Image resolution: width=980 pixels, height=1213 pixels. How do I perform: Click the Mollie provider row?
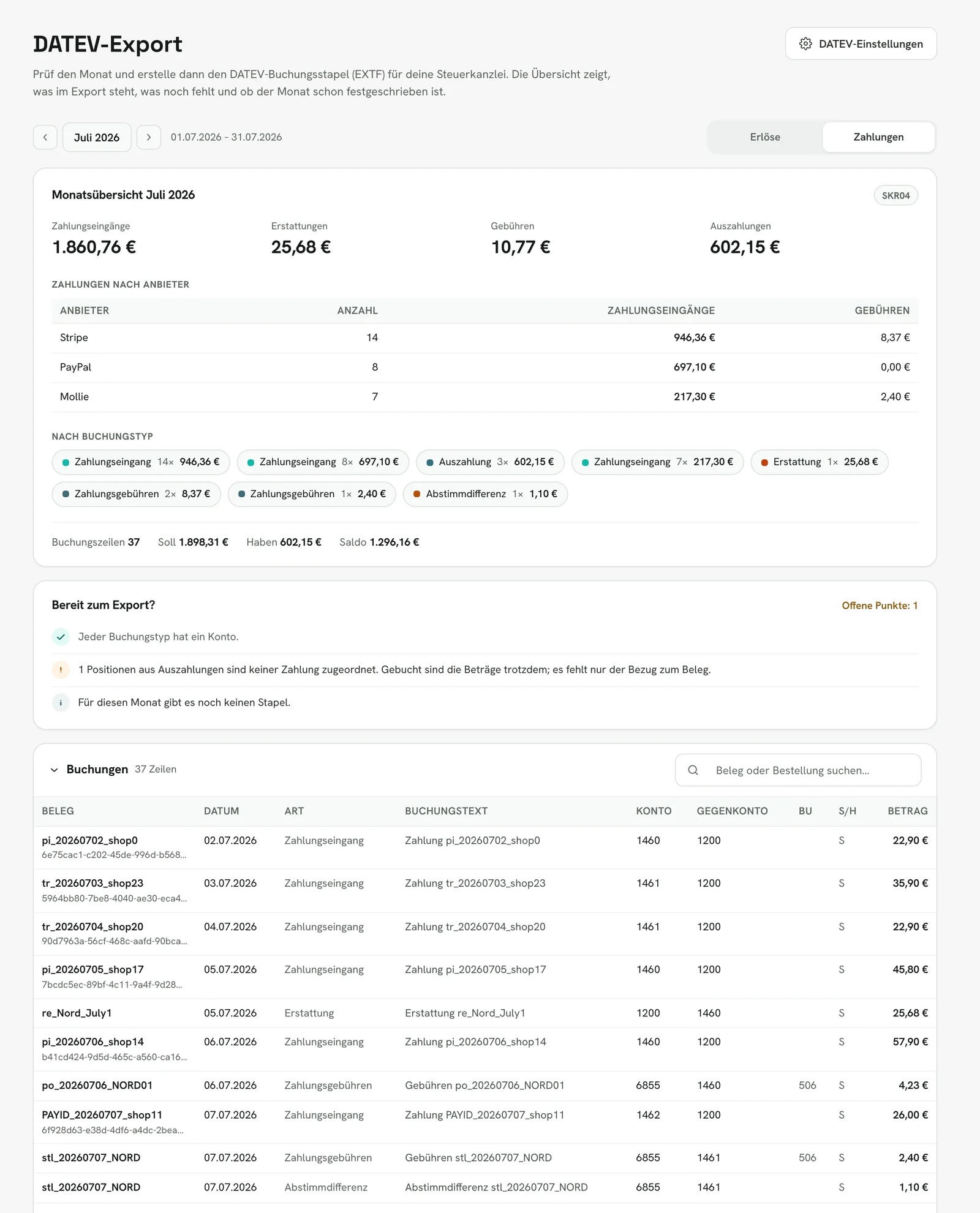pyautogui.click(x=485, y=397)
